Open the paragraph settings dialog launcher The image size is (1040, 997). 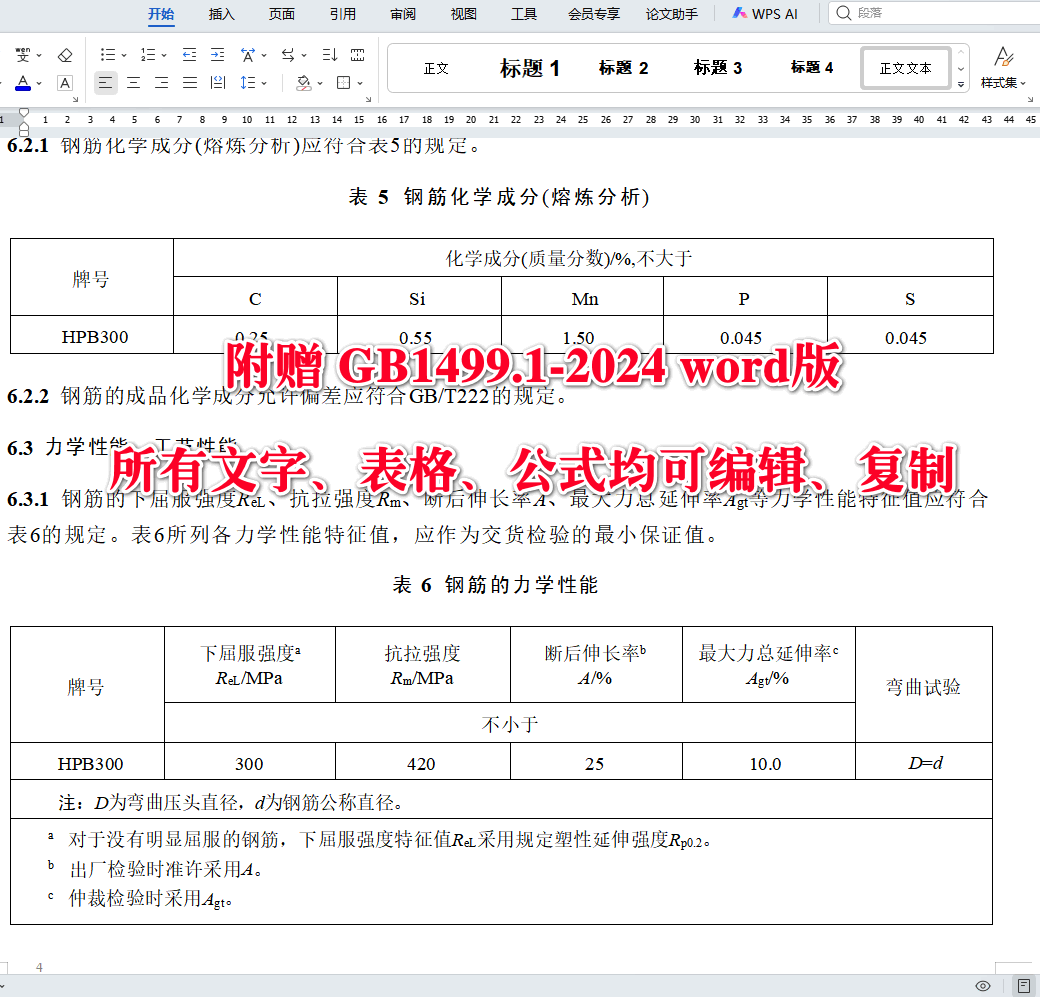pos(368,100)
